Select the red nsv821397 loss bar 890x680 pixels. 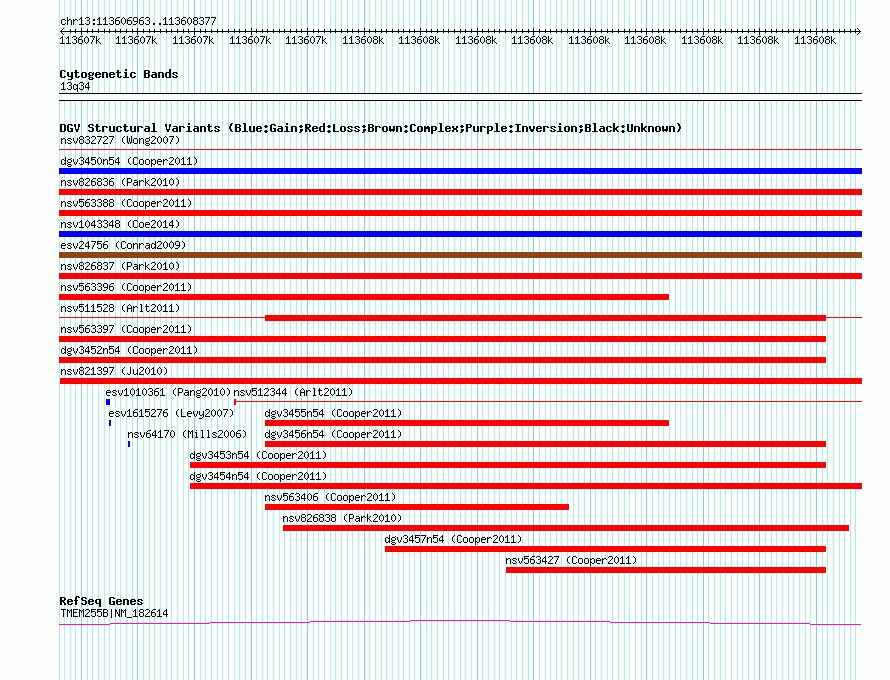pos(460,381)
